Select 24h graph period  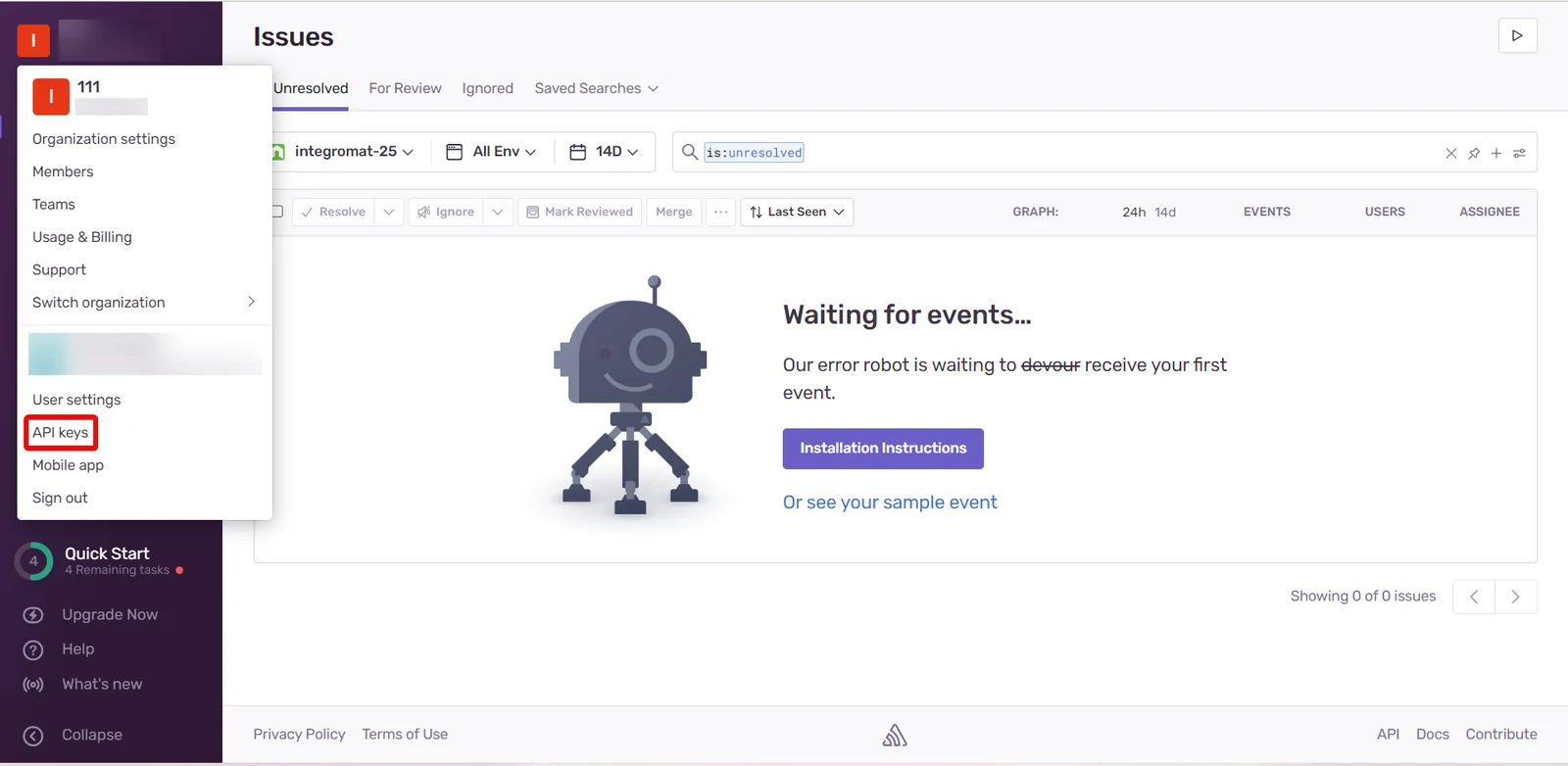[1134, 213]
